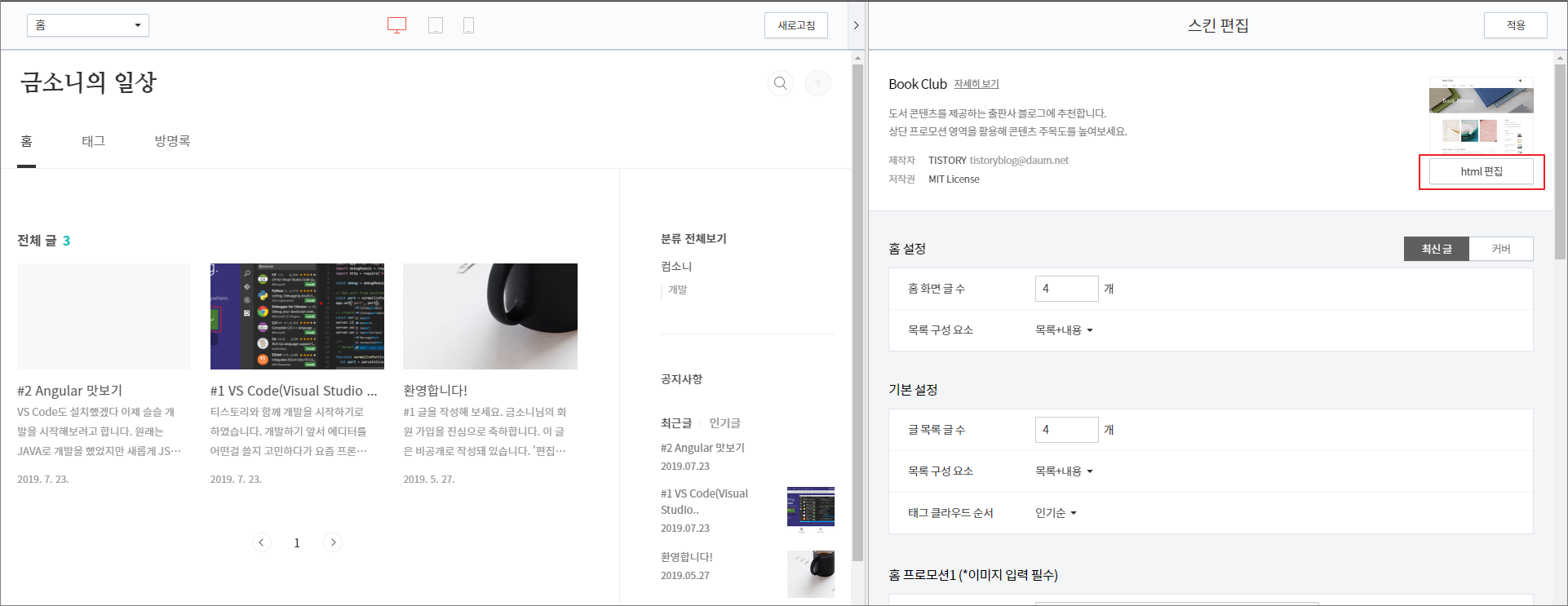Open the 태그 blog menu tab
This screenshot has width=1568, height=606.
[94, 141]
